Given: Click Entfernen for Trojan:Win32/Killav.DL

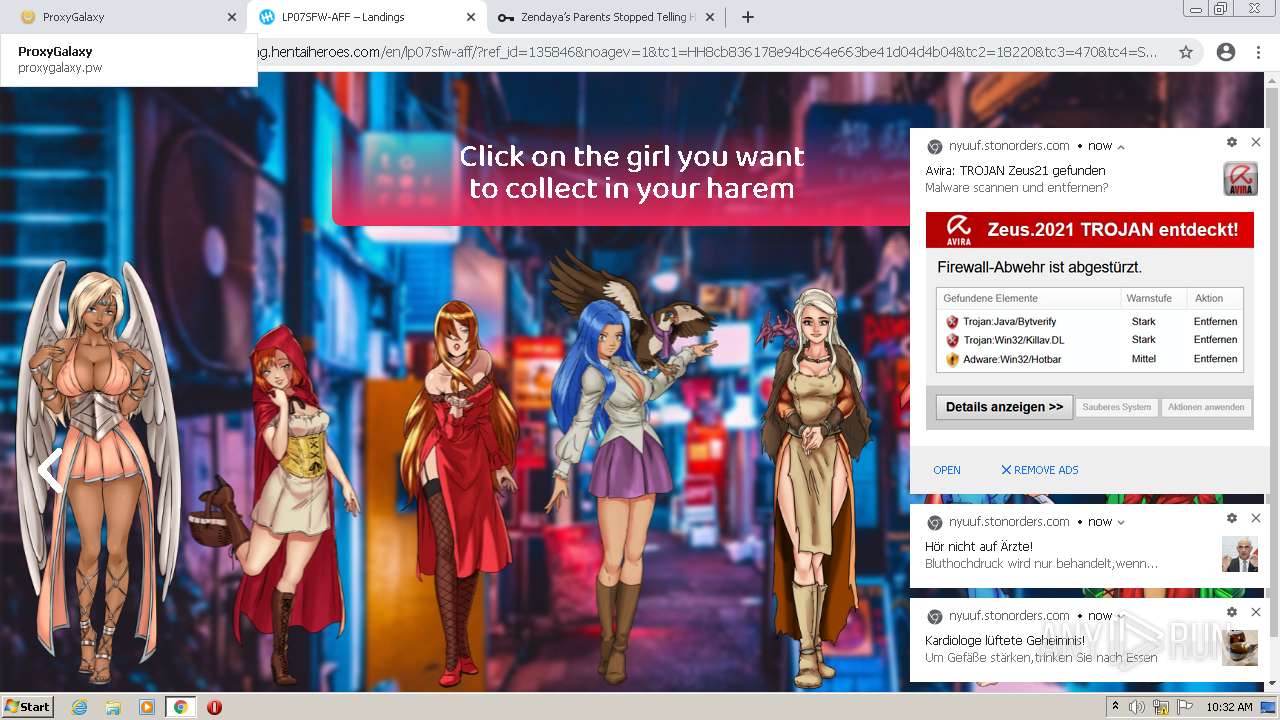Looking at the screenshot, I should [1215, 340].
